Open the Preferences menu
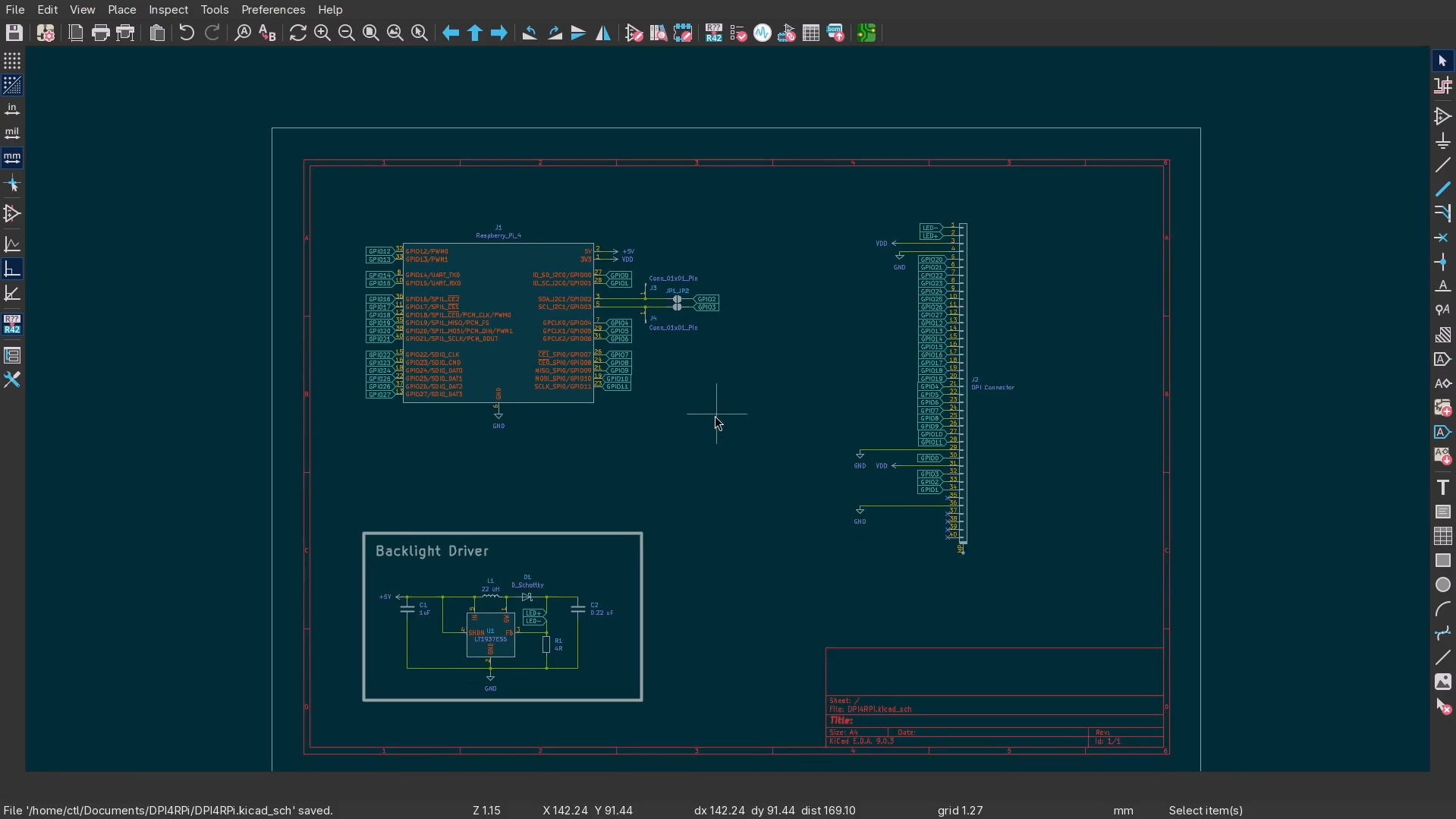Screen dimensions: 1456x819 pos(273,10)
